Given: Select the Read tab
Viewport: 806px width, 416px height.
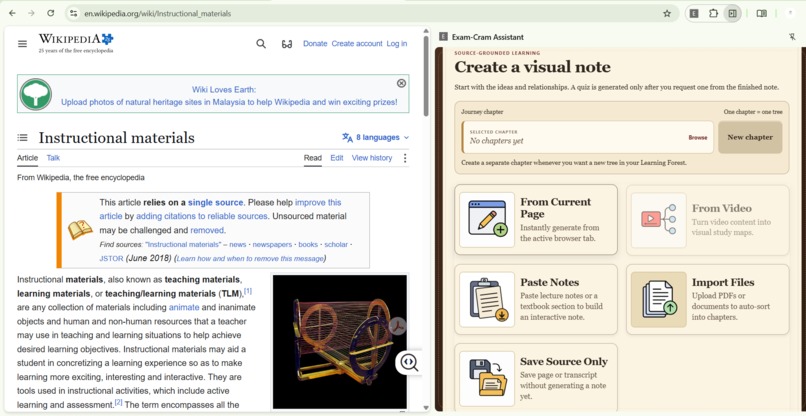Looking at the screenshot, I should click(313, 158).
